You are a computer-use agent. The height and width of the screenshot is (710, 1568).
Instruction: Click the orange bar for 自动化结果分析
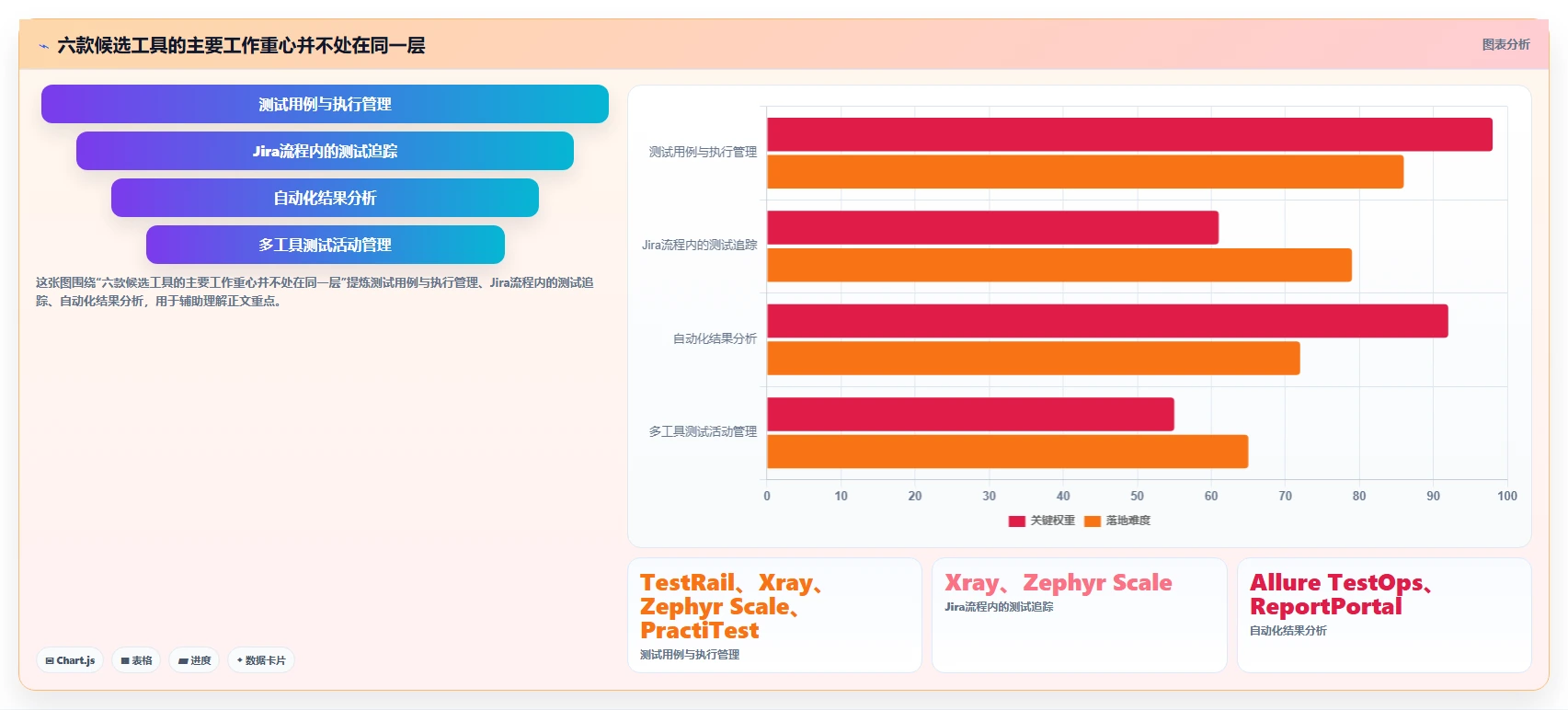click(1034, 358)
